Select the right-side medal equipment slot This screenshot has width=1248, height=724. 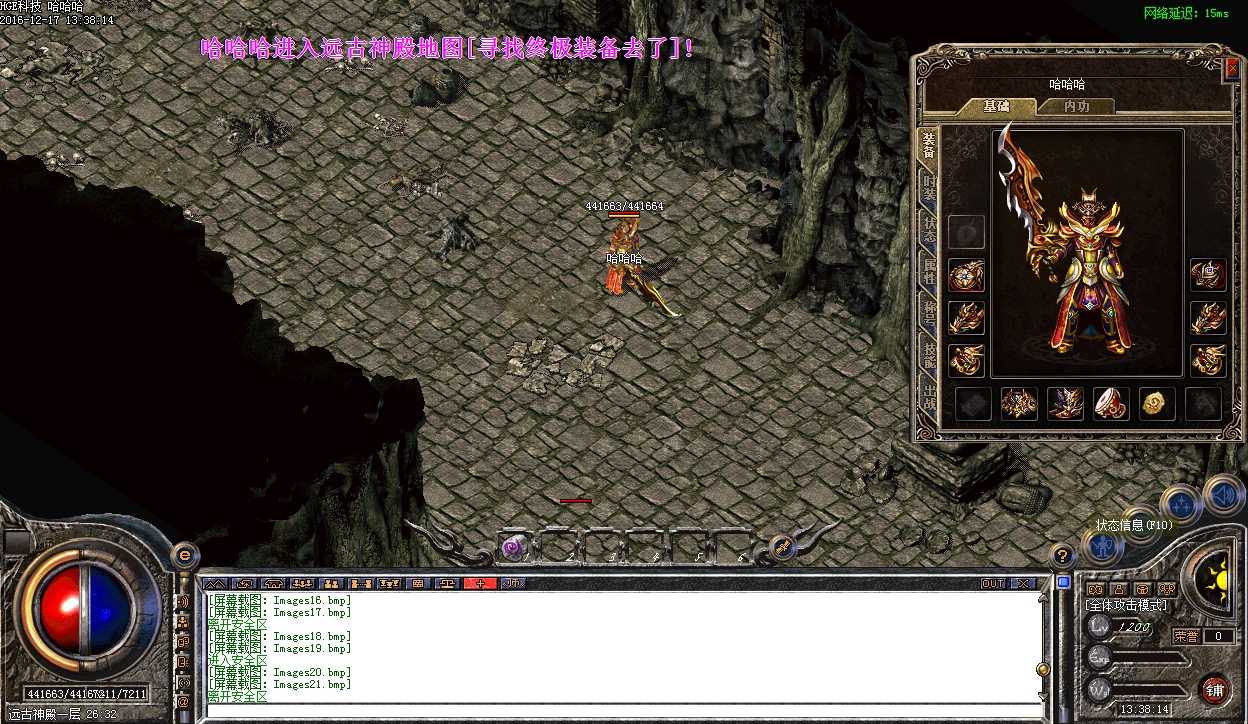[1208, 275]
